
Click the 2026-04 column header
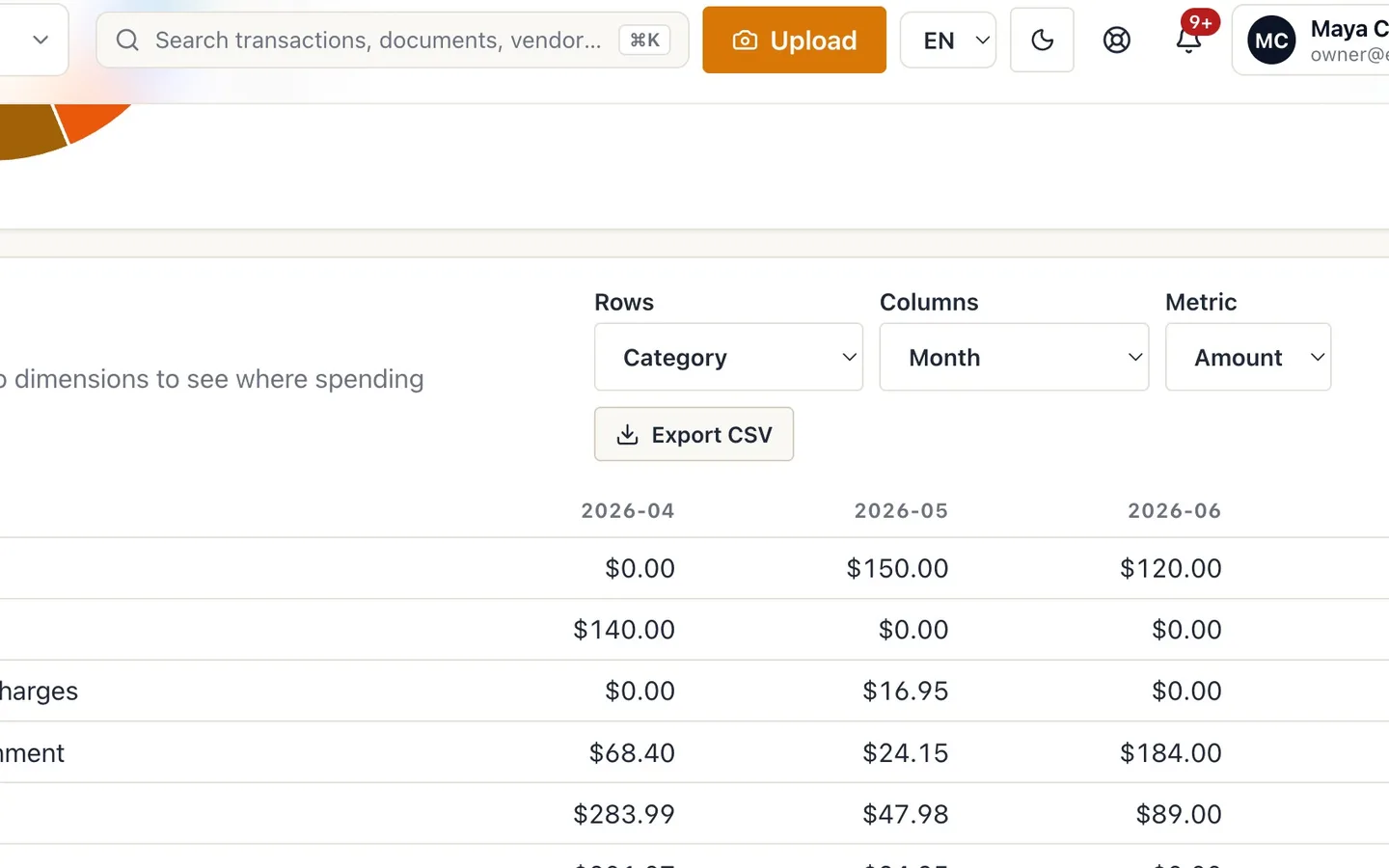coord(628,510)
